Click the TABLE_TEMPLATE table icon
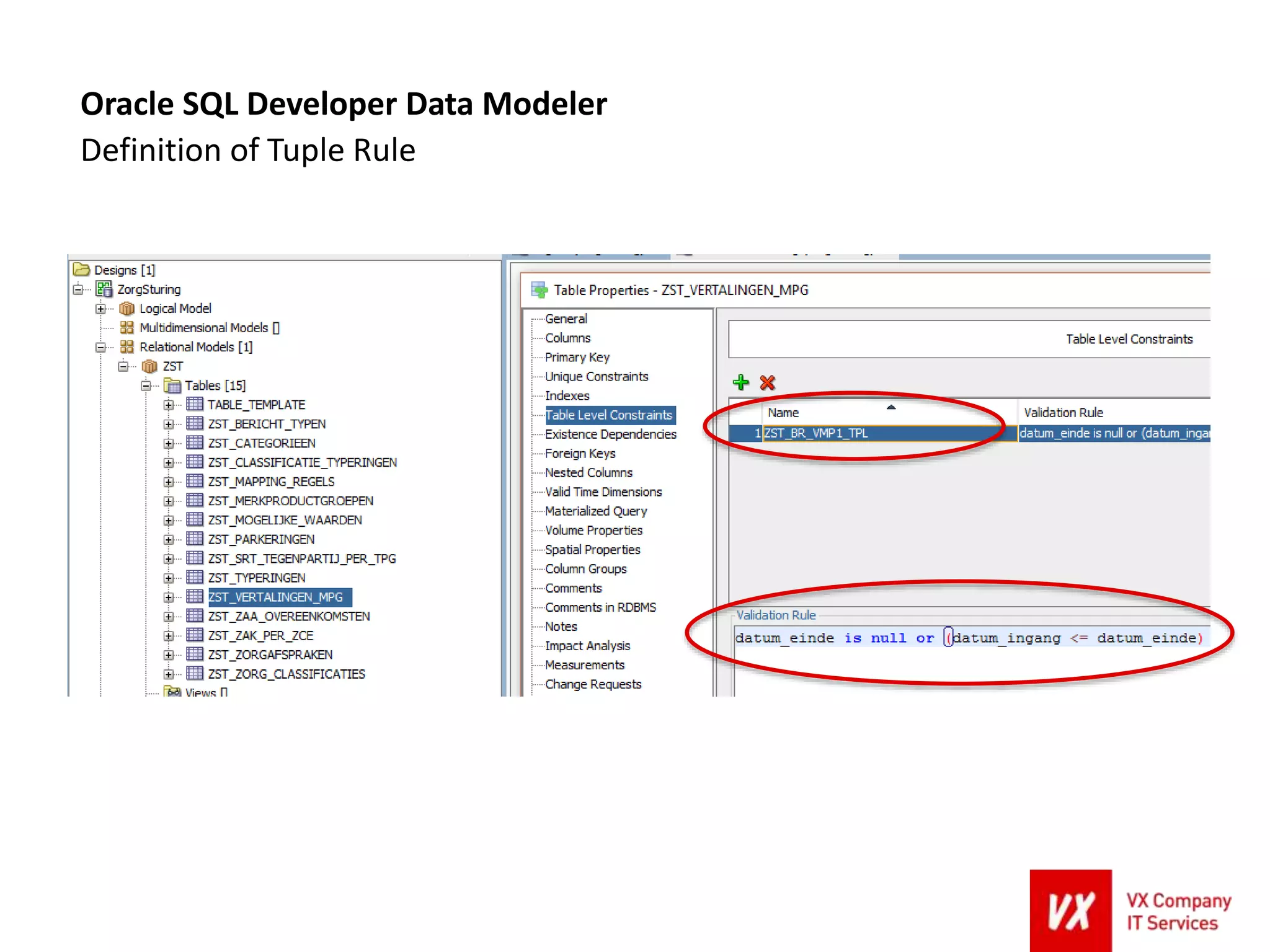 pyautogui.click(x=195, y=404)
